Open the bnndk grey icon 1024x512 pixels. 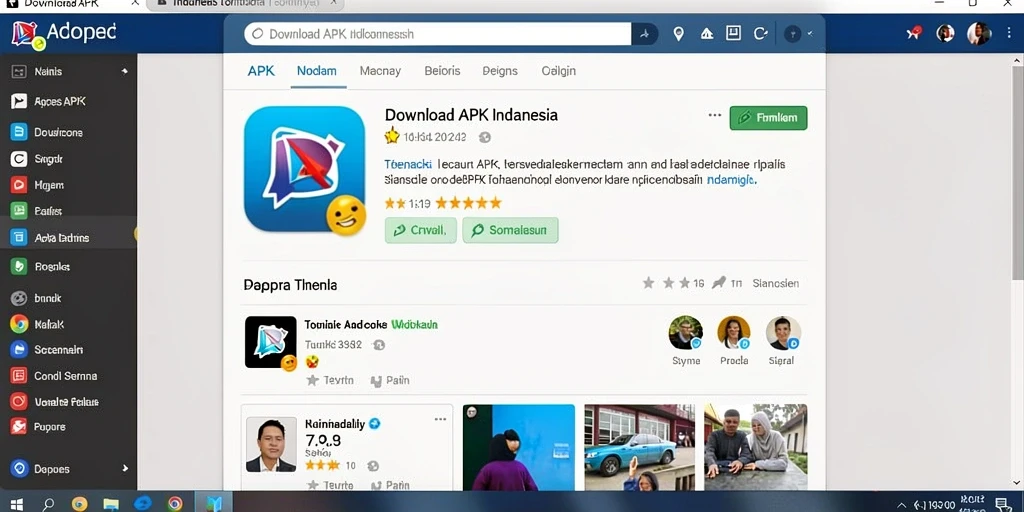coord(19,298)
